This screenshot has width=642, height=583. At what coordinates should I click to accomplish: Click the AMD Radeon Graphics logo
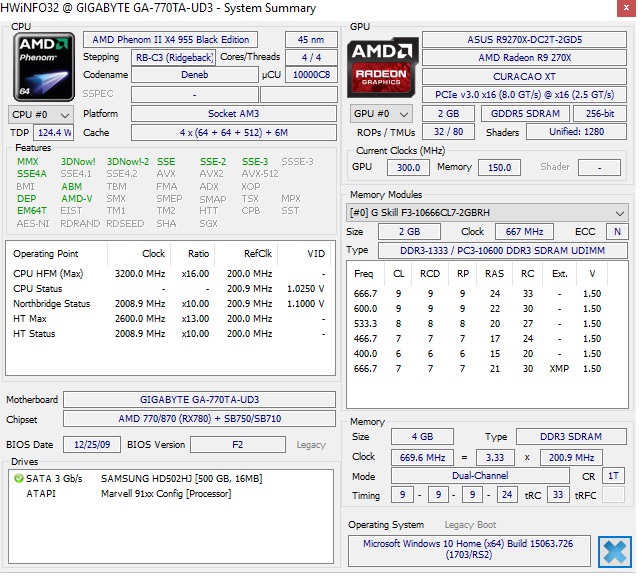383,68
